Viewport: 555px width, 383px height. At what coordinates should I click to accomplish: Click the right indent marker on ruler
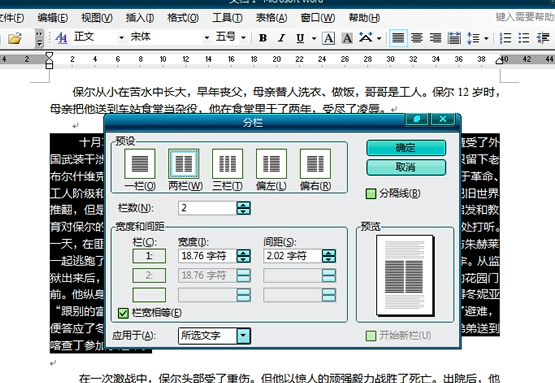(x=499, y=61)
